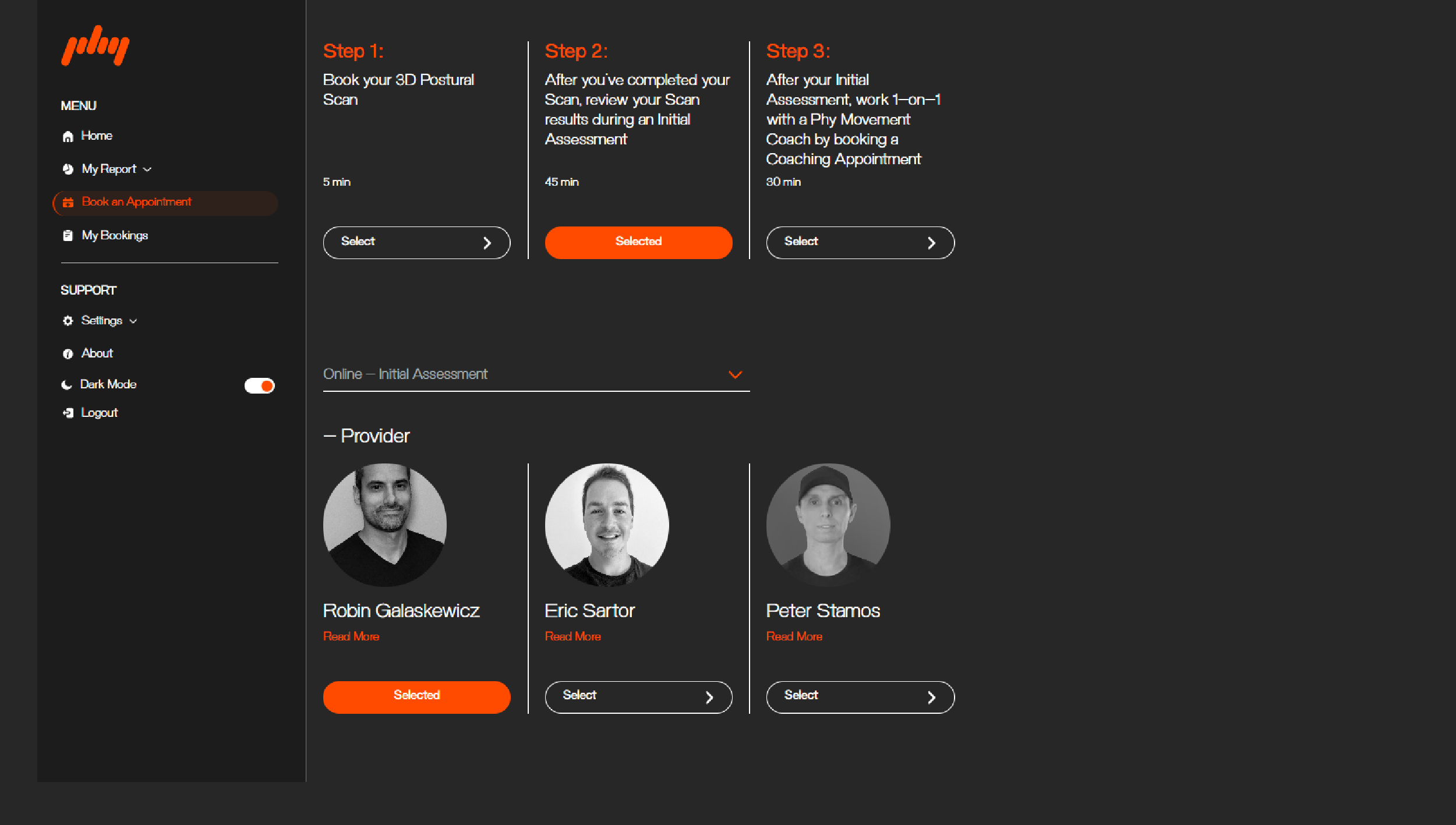
Task: Click the Phy logo
Action: click(95, 45)
